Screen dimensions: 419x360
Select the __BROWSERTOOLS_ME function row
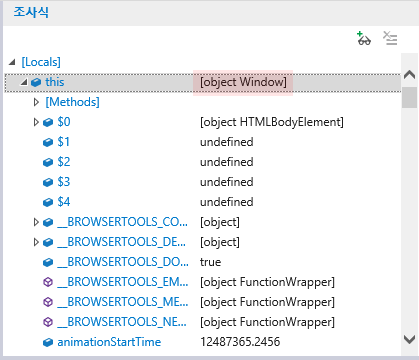coord(202,302)
